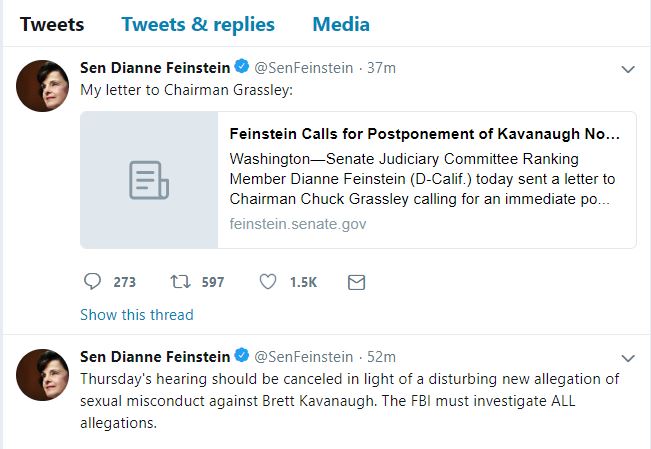This screenshot has height=449, width=651.
Task: Expand the first tweet's options chevron
Action: [x=628, y=70]
